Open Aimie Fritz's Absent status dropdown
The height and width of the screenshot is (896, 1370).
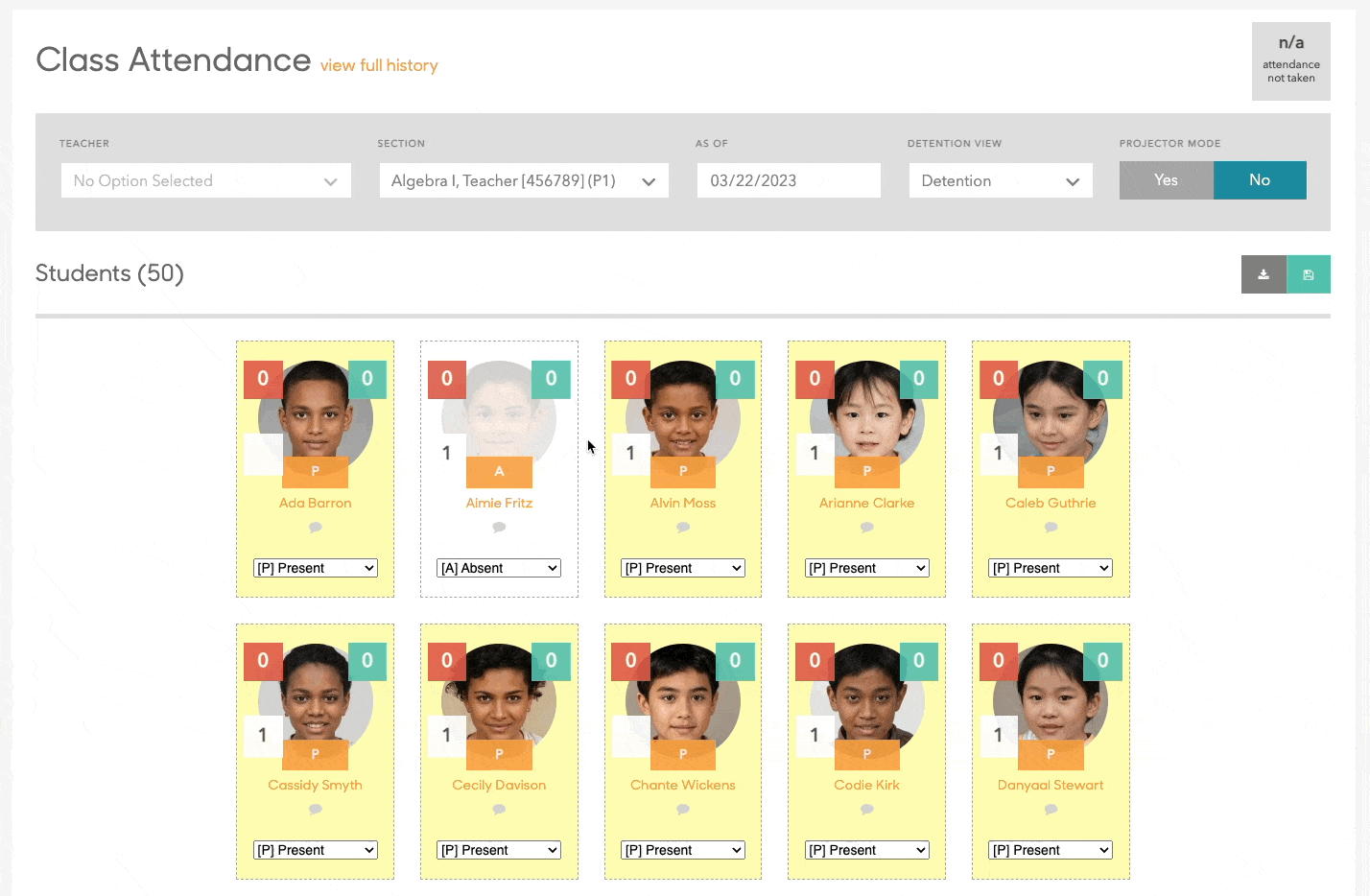tap(499, 568)
